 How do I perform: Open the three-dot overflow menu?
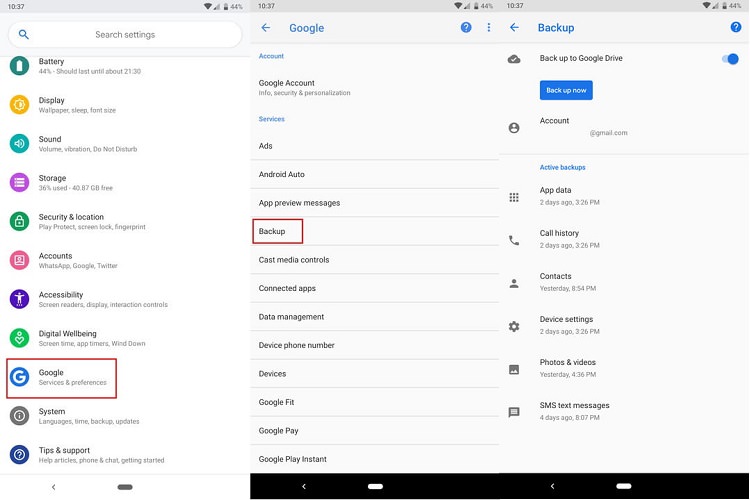coord(488,27)
